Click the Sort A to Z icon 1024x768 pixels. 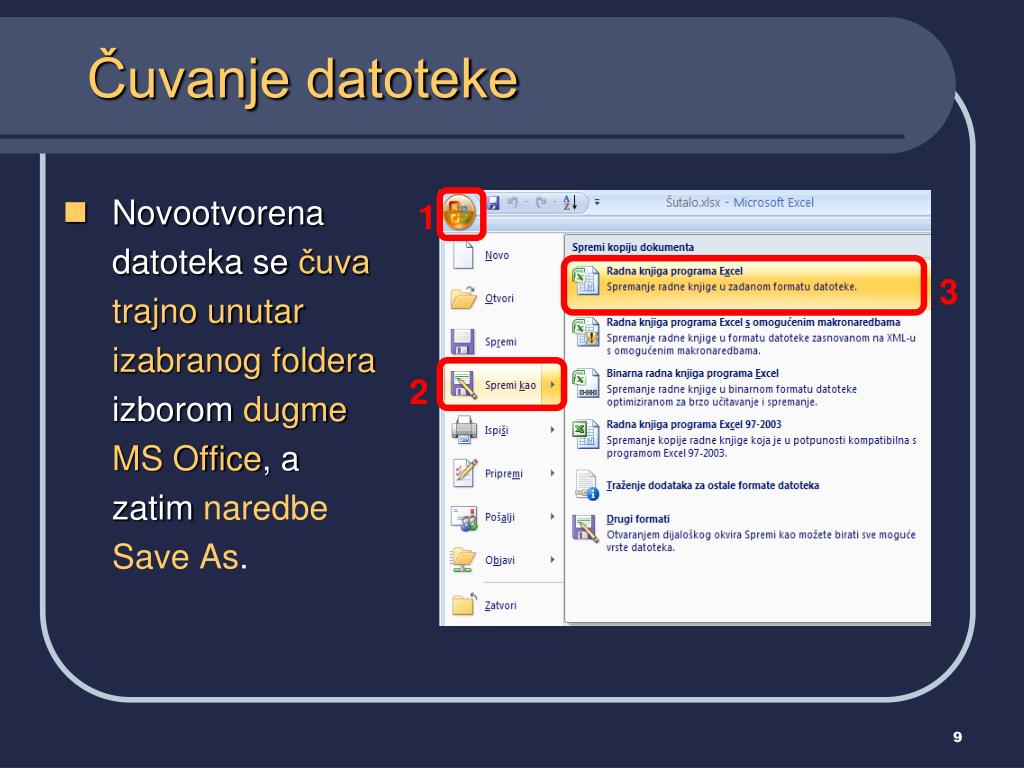point(570,203)
